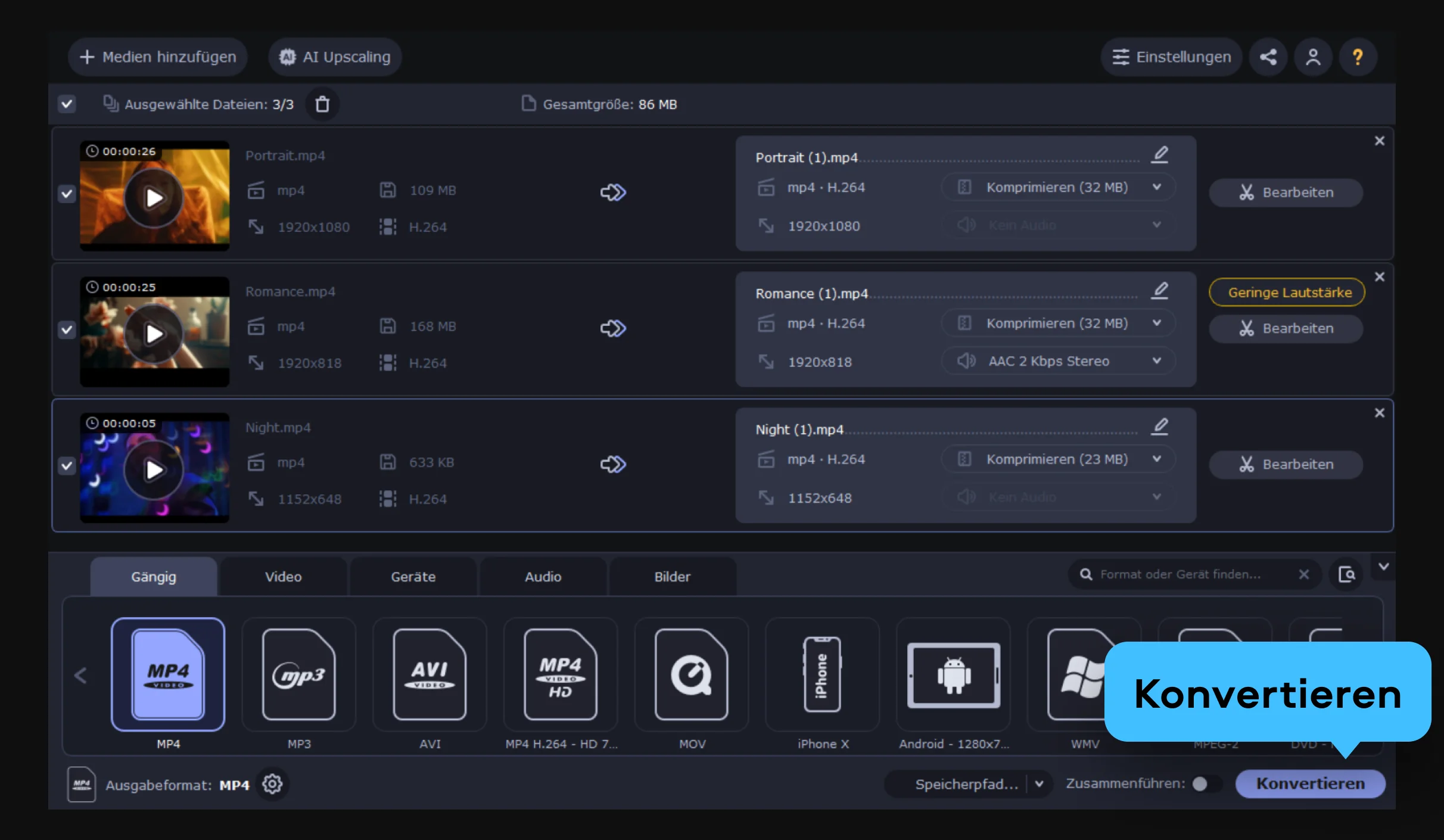Open the Speicherpfad dropdown arrow
The height and width of the screenshot is (840, 1444).
point(1039,784)
